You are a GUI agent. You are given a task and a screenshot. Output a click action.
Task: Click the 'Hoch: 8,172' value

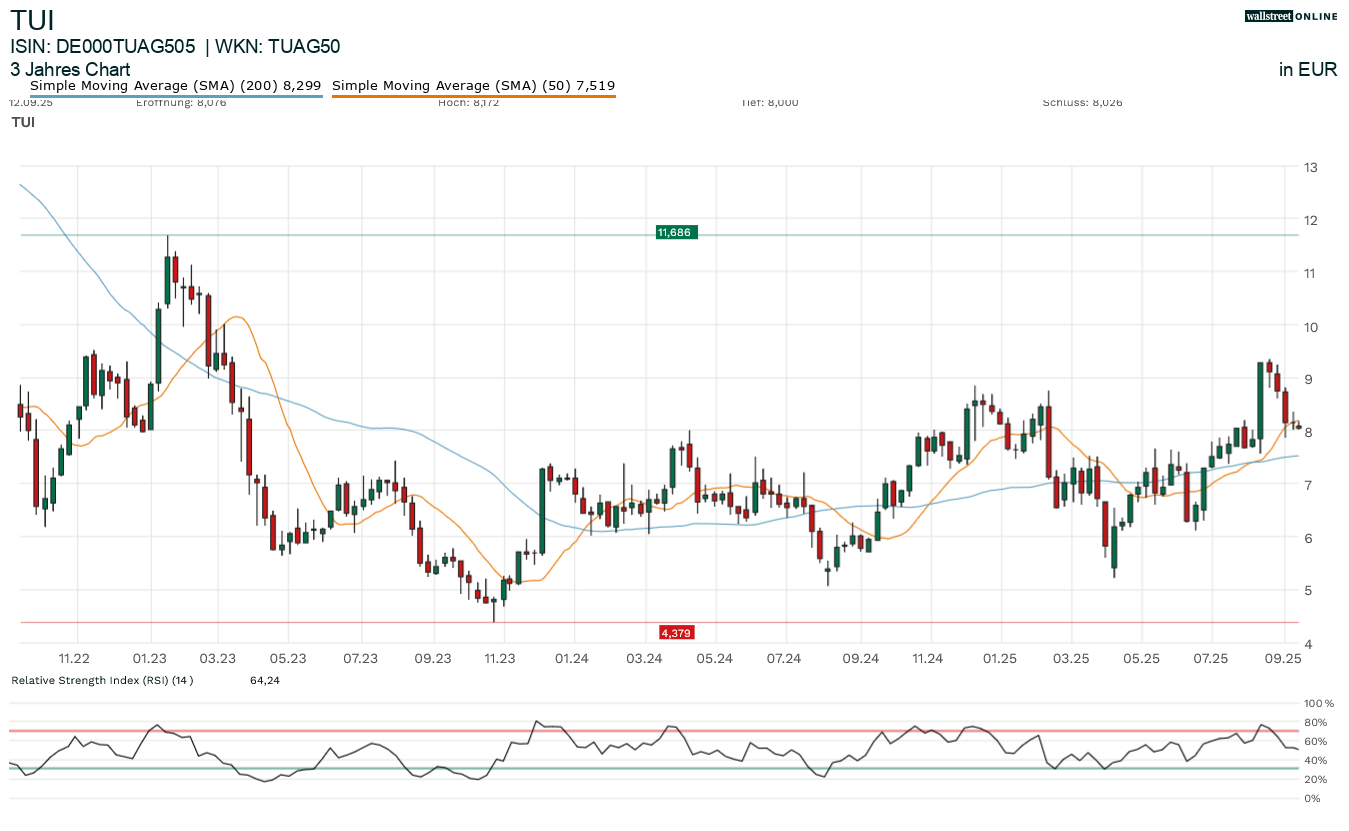pyautogui.click(x=470, y=102)
